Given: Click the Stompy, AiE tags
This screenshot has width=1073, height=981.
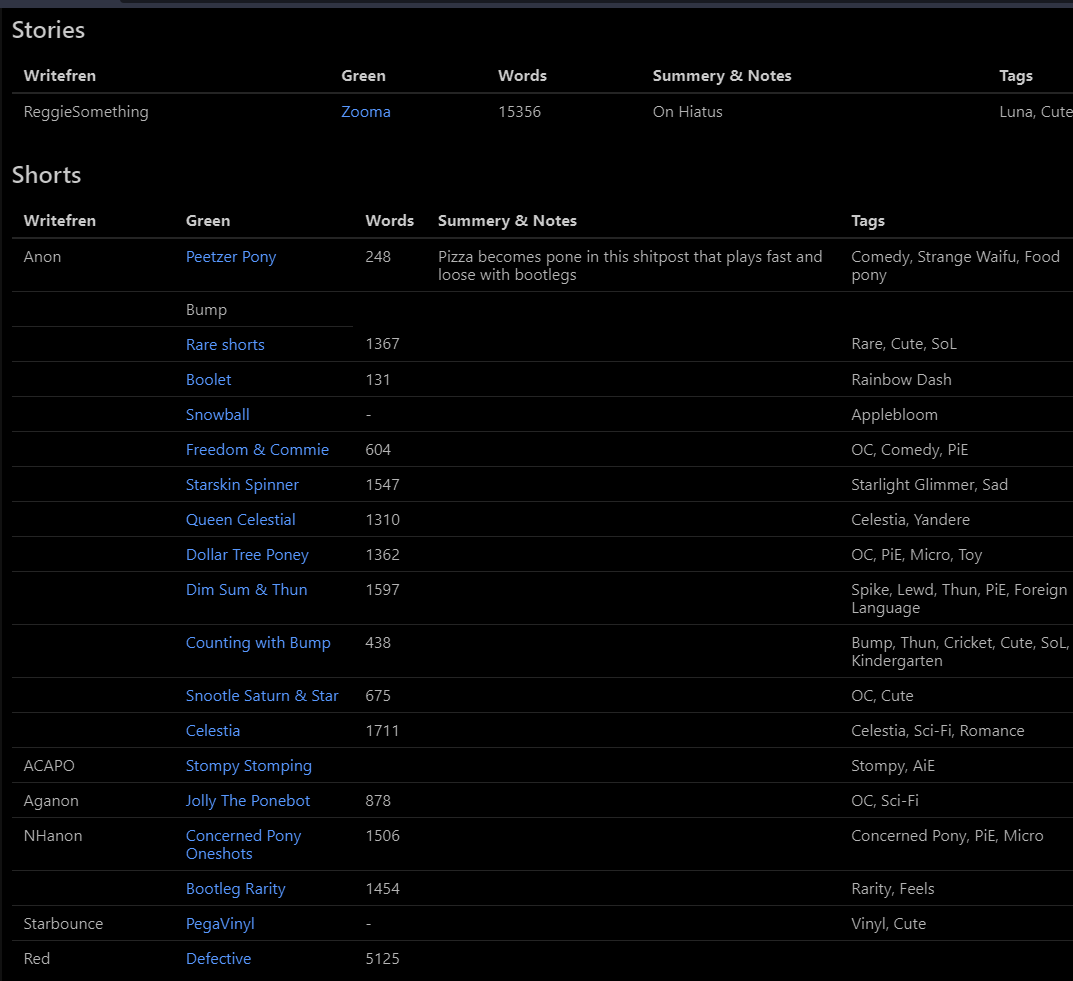Looking at the screenshot, I should pyautogui.click(x=892, y=766).
